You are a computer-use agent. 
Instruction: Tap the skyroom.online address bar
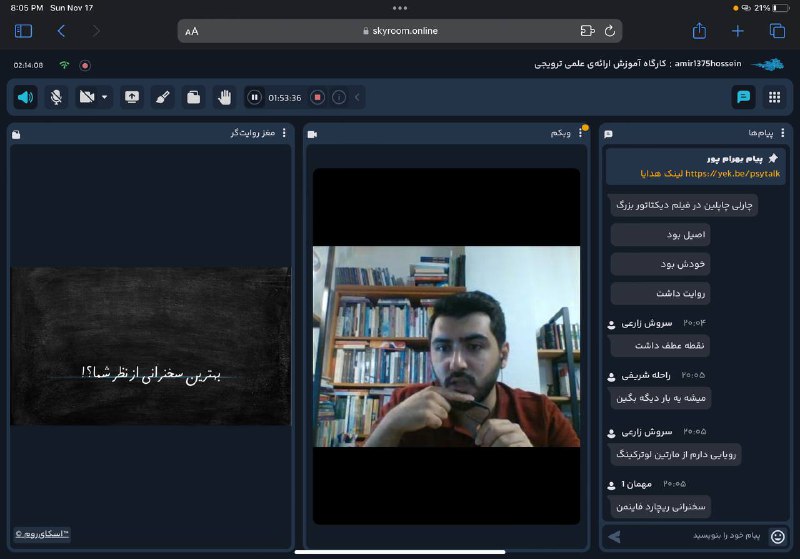point(400,31)
